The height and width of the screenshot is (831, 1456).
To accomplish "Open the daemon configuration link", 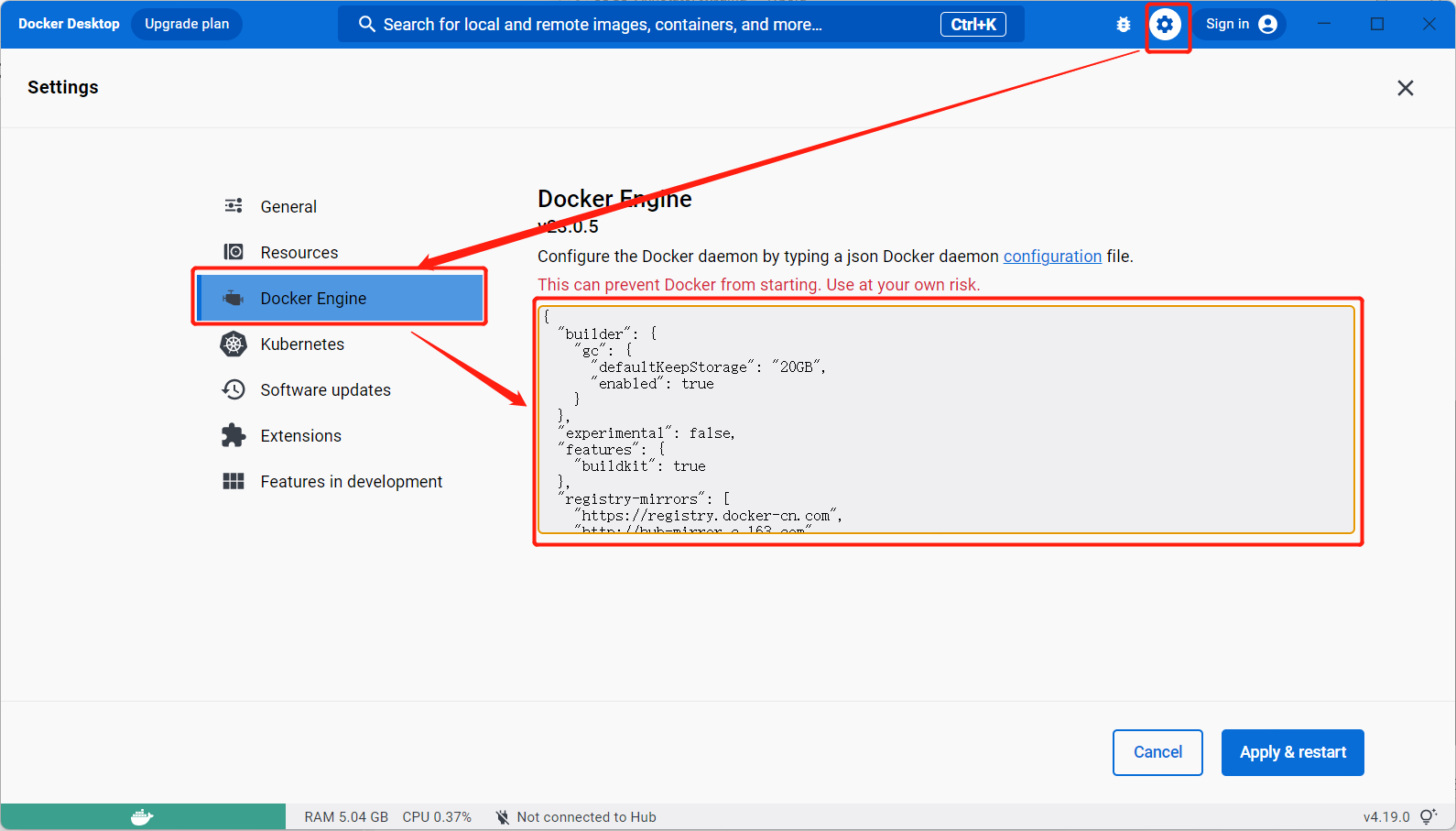I will pos(1052,257).
